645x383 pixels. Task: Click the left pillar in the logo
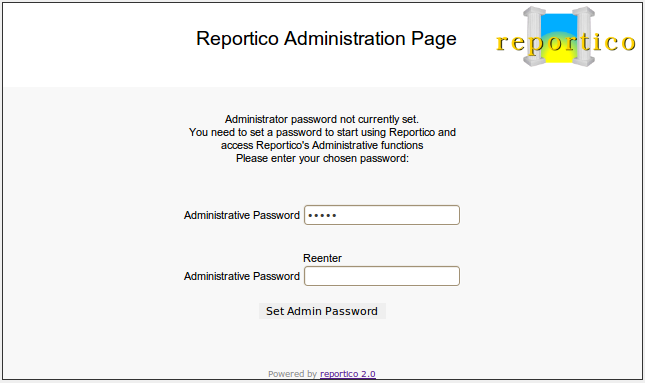[534, 36]
